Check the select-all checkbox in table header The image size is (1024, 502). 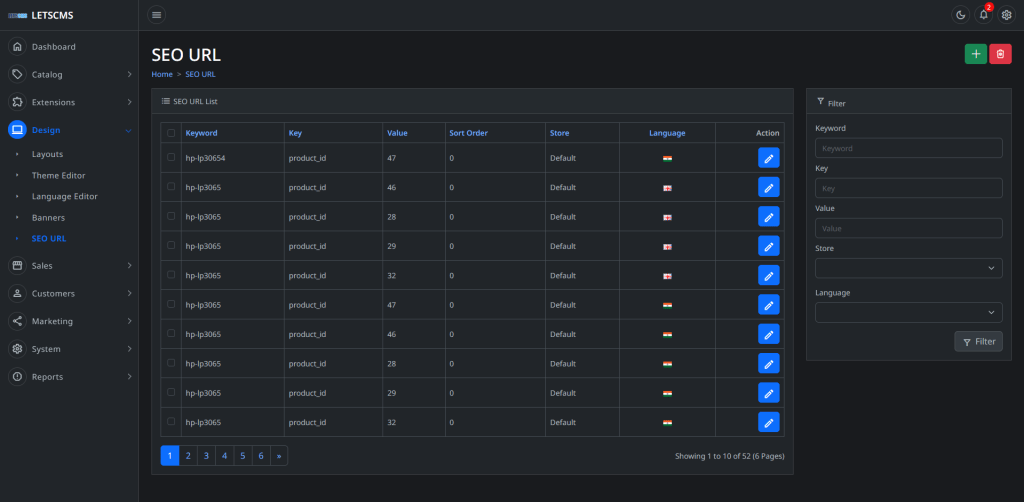point(171,133)
